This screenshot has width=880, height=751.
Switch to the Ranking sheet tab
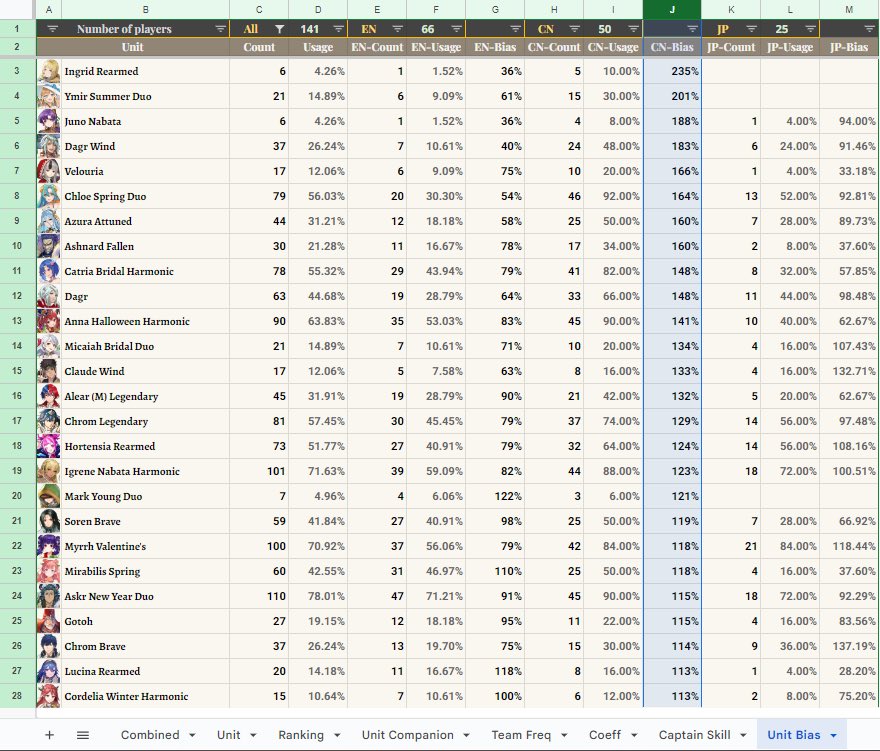[x=301, y=735]
